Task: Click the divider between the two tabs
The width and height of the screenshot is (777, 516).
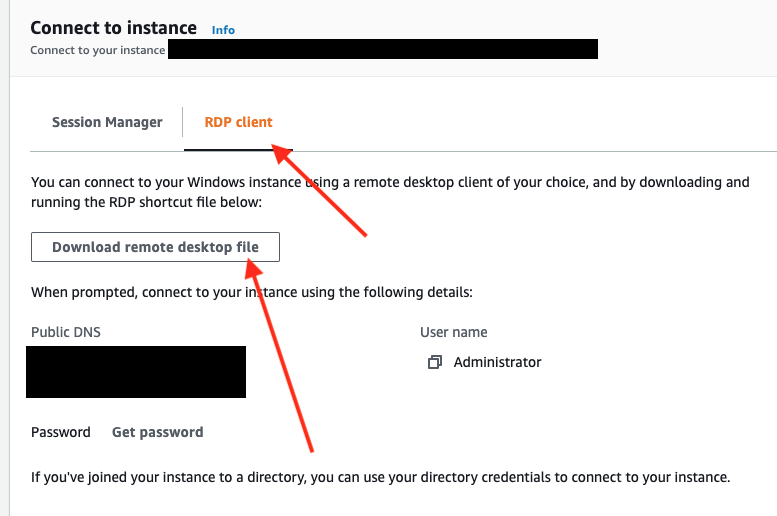Action: 182,122
